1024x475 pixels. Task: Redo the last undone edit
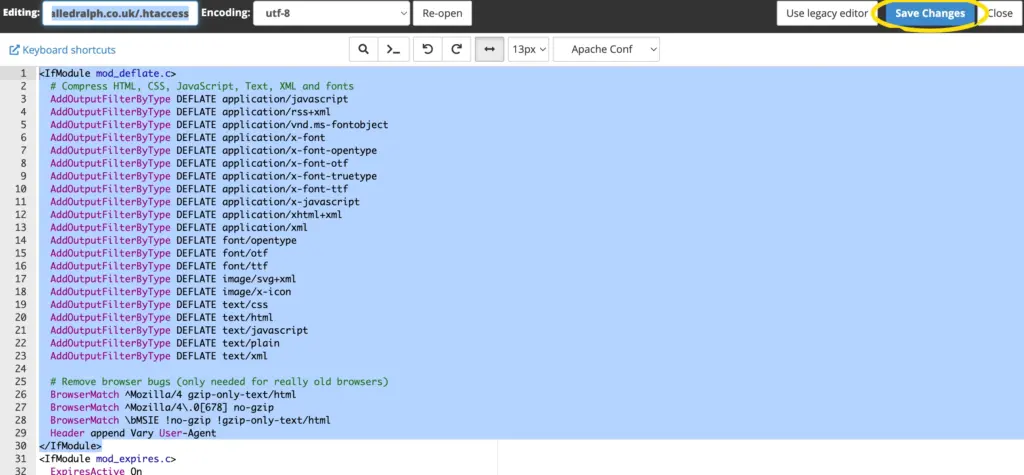click(457, 49)
